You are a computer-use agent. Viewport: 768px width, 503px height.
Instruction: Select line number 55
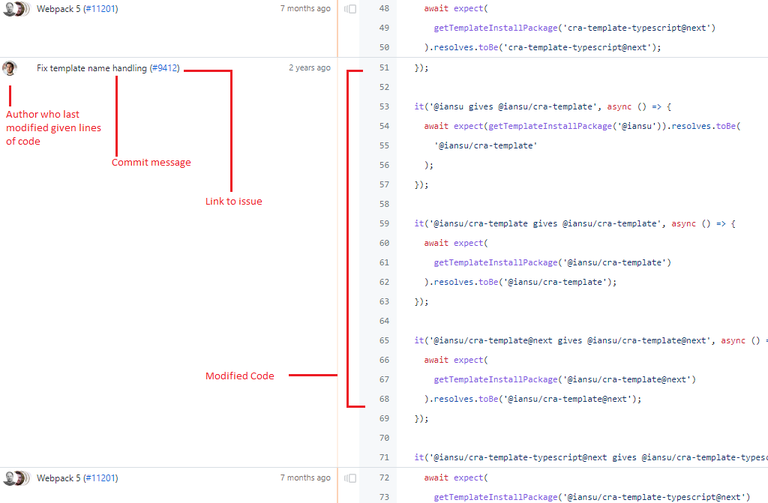pyautogui.click(x=384, y=145)
